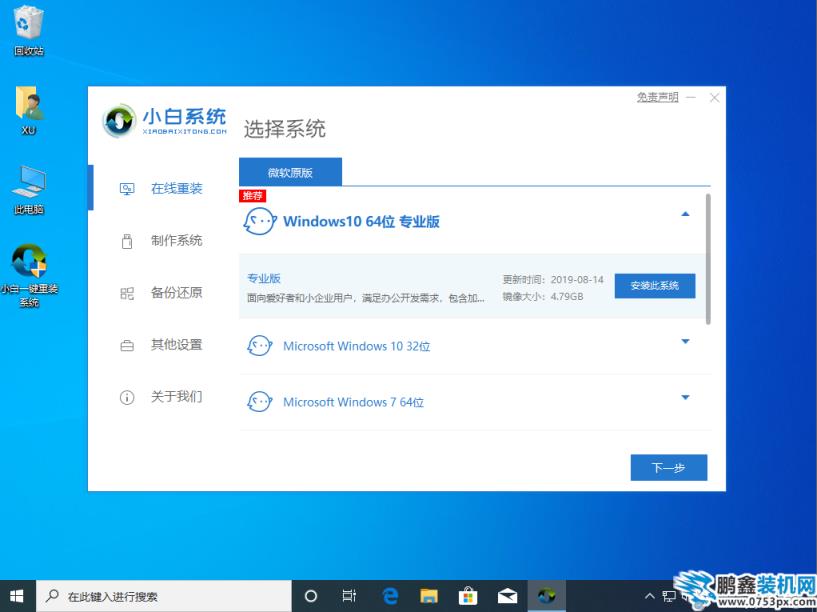Click the 备份还原 grid icon

pyautogui.click(x=127, y=293)
